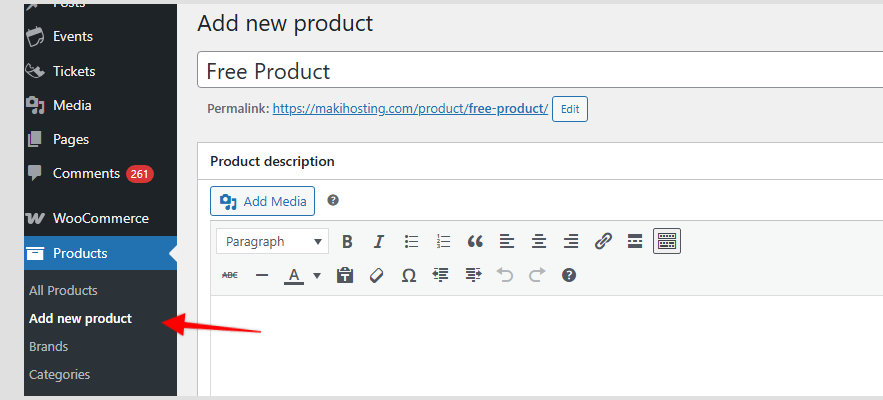Insert a numbered list
The image size is (883, 400).
click(x=443, y=241)
